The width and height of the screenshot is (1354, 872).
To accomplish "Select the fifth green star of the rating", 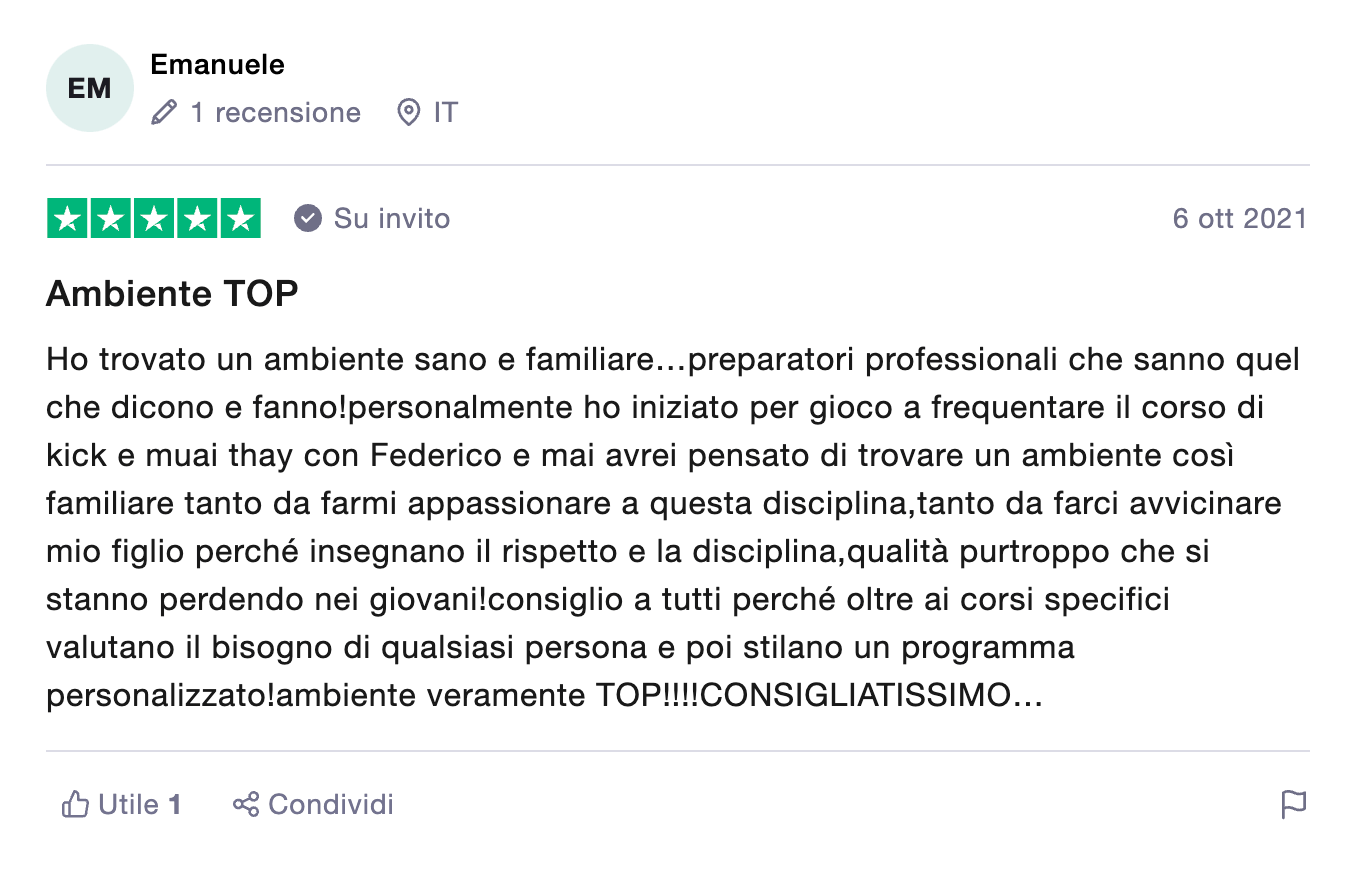I will coord(241,217).
